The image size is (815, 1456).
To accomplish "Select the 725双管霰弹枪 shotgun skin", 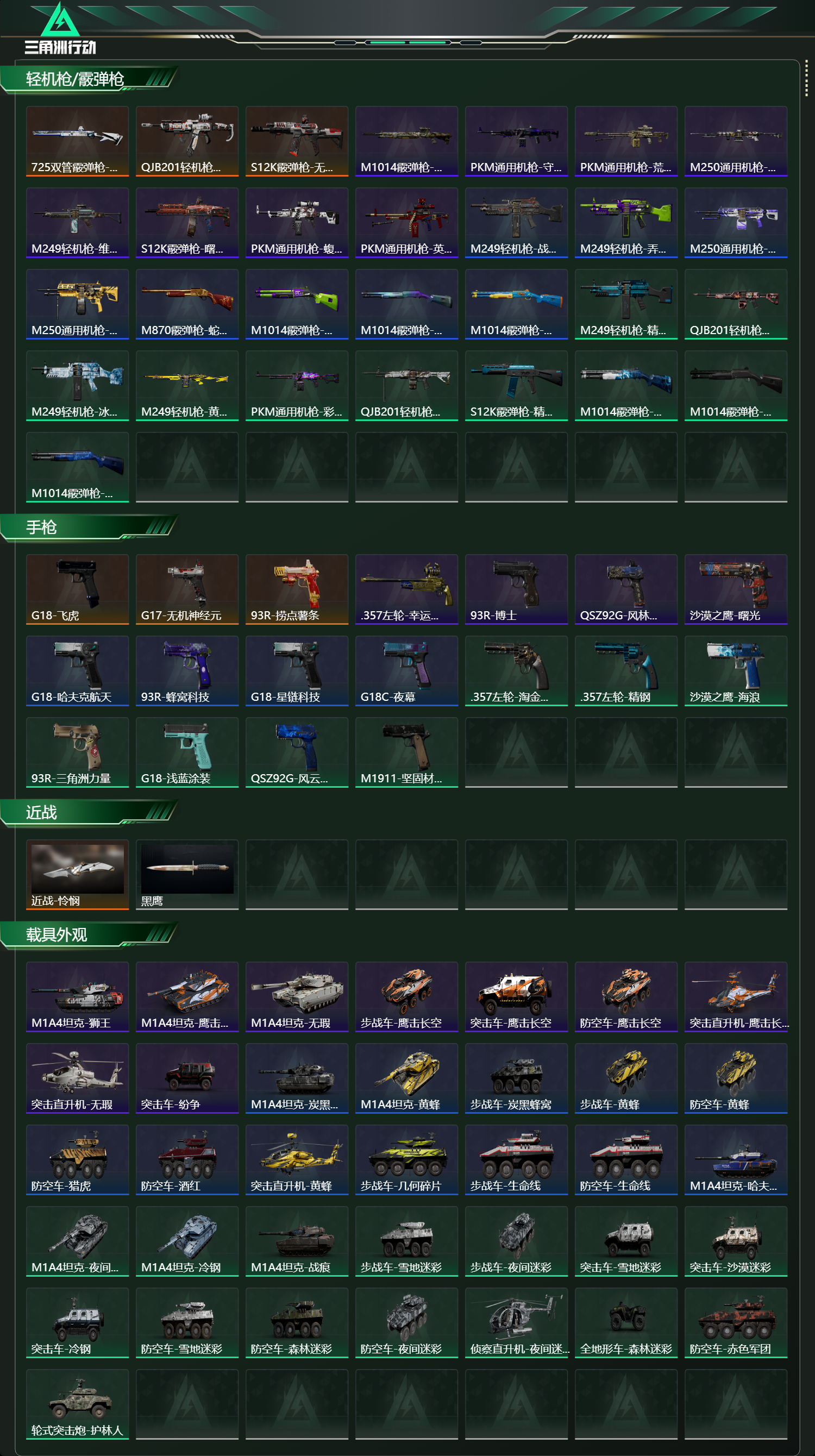I will pos(78,141).
